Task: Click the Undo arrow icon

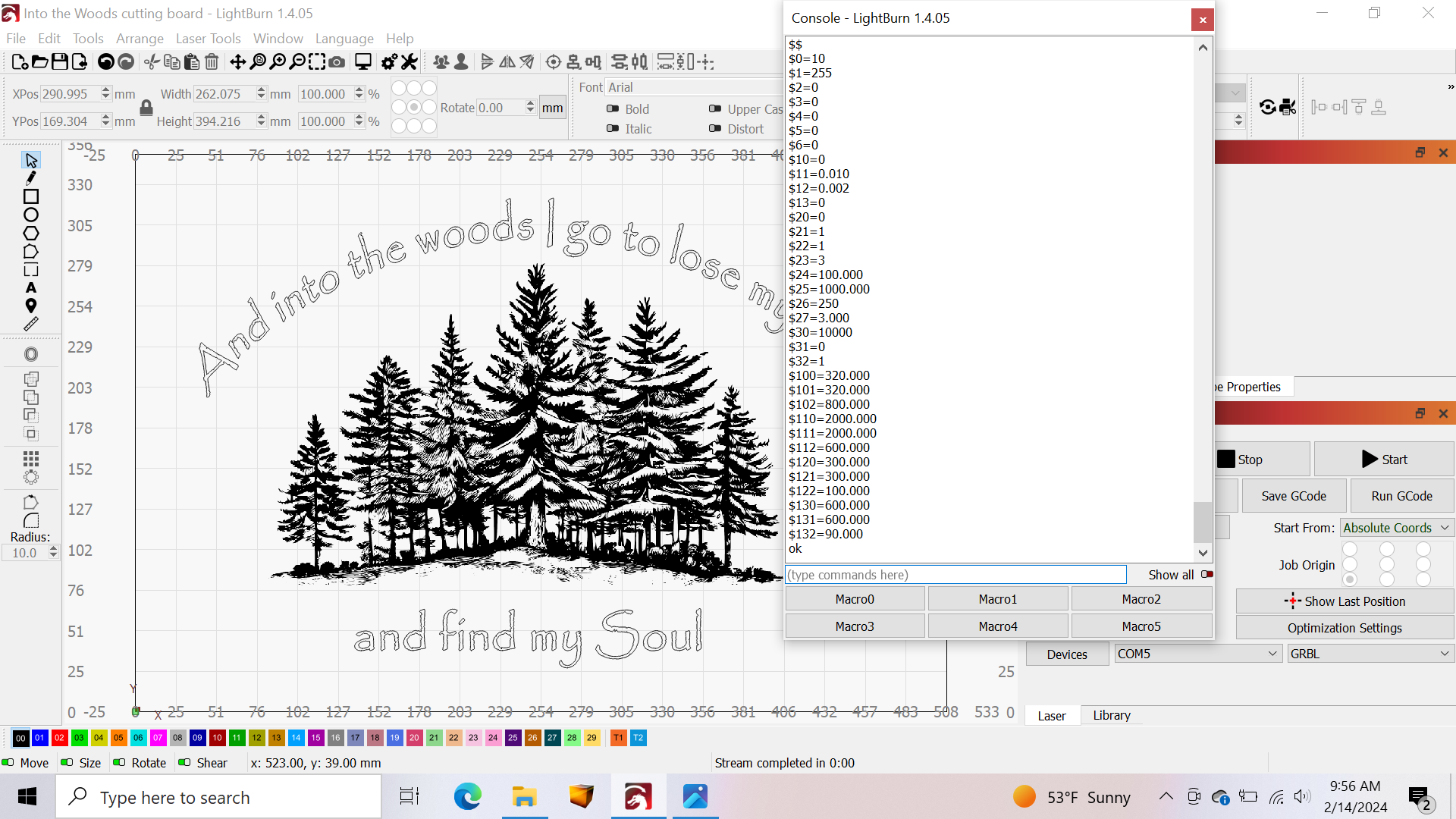Action: click(x=106, y=62)
